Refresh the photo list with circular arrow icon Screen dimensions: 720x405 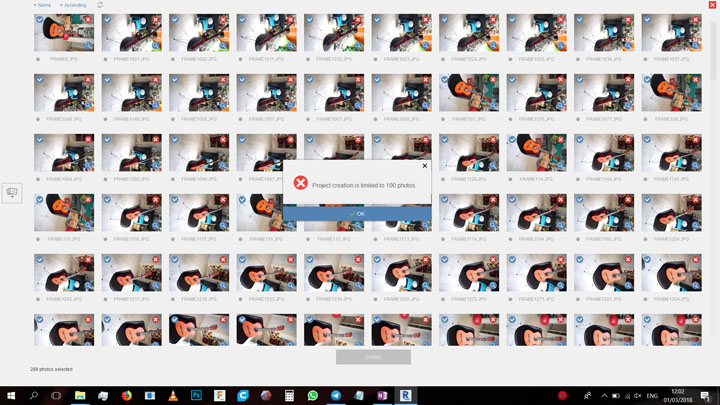coord(100,5)
